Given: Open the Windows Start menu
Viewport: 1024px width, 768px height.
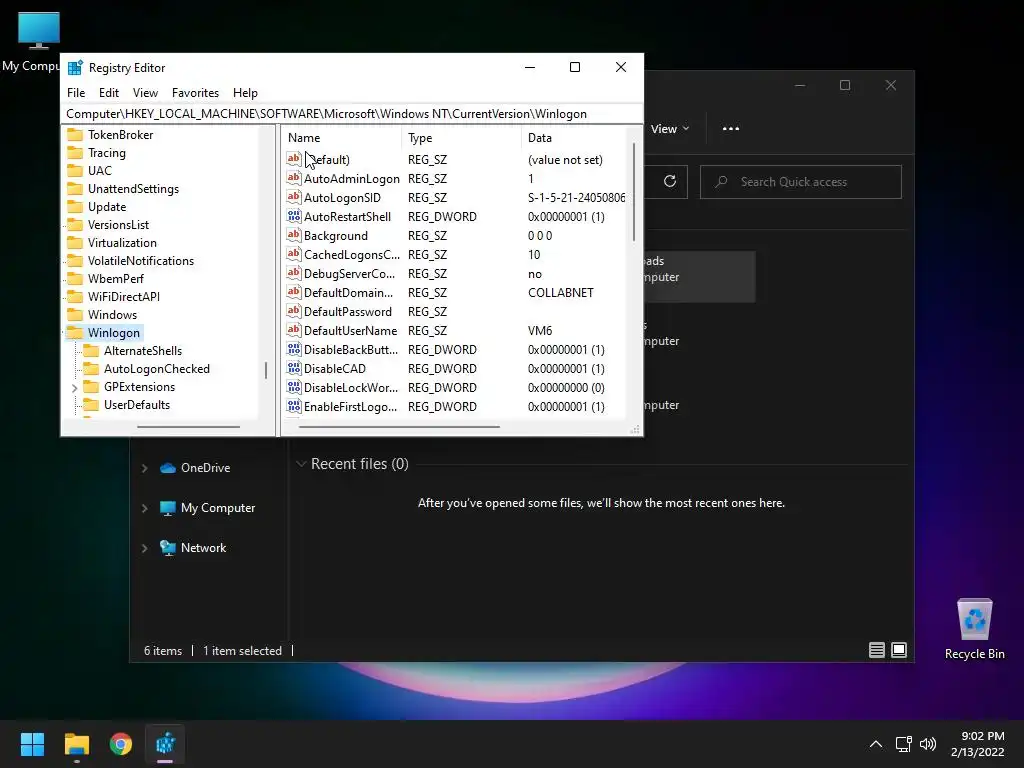Looking at the screenshot, I should point(32,744).
